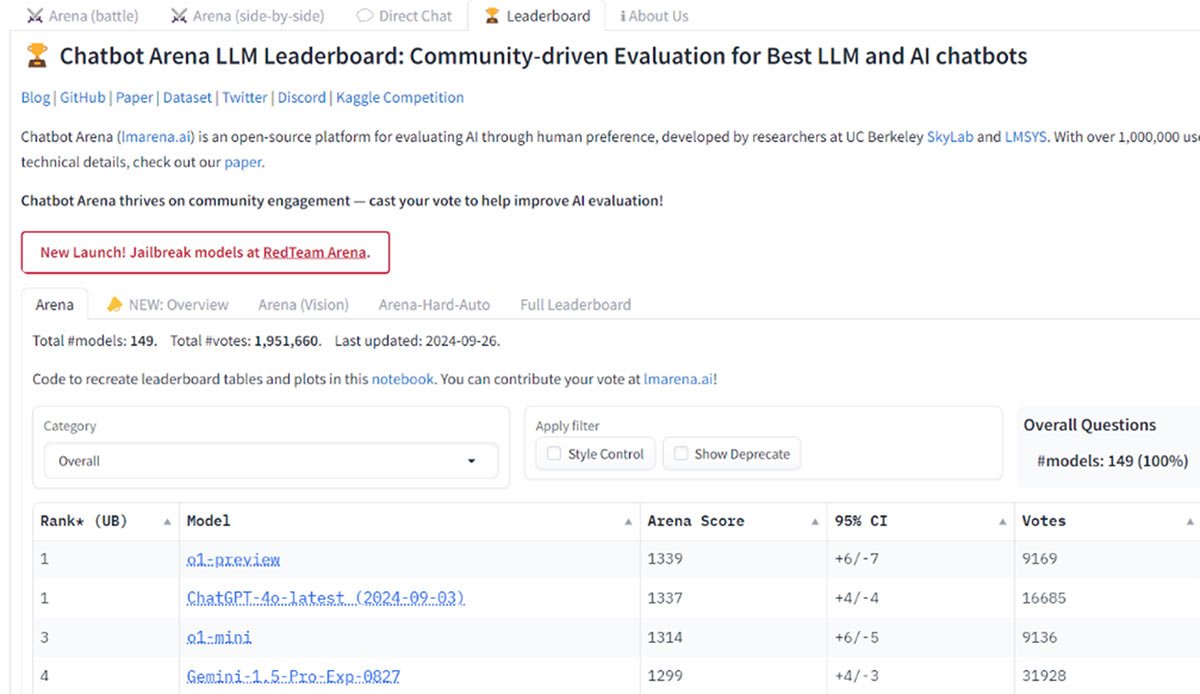Viewport: 1200px width, 694px height.
Task: Sort by the Rank column arrow
Action: click(167, 522)
